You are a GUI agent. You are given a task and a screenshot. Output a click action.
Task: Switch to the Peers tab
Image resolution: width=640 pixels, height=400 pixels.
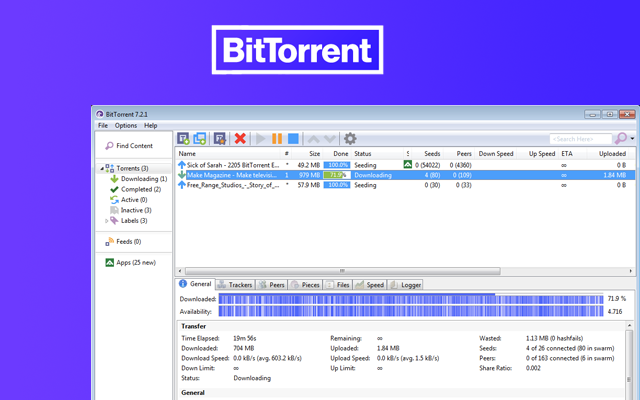271,285
